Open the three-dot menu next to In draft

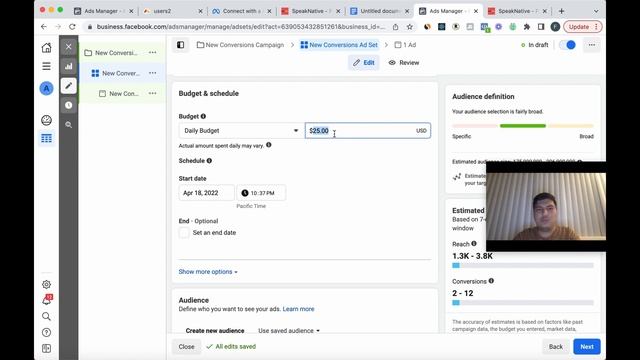coord(592,45)
